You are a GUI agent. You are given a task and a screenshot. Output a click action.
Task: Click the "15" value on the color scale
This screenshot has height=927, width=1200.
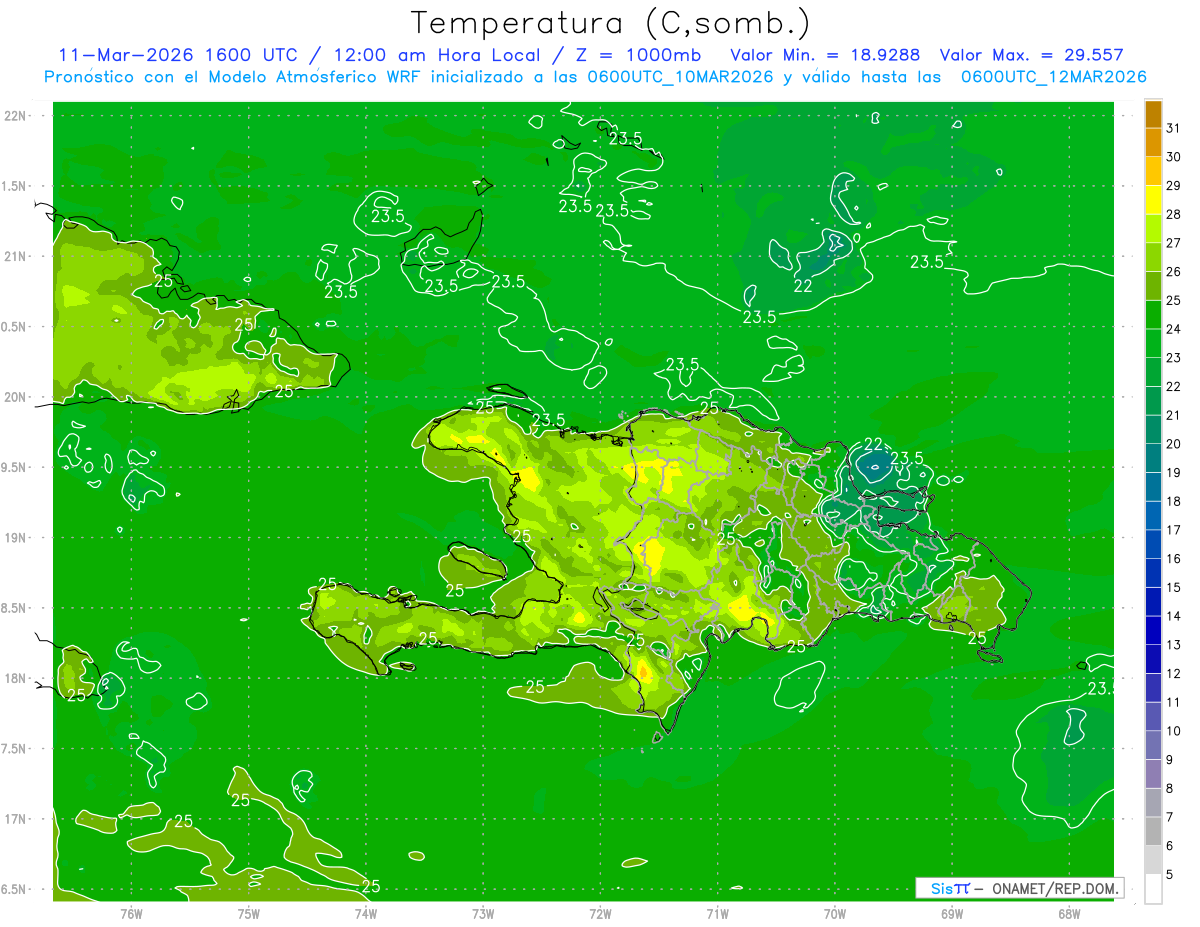pos(1174,587)
